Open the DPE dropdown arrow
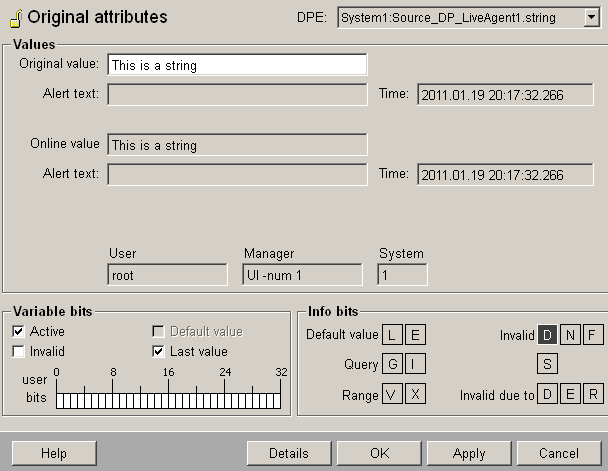The width and height of the screenshot is (608, 471). tap(591, 18)
